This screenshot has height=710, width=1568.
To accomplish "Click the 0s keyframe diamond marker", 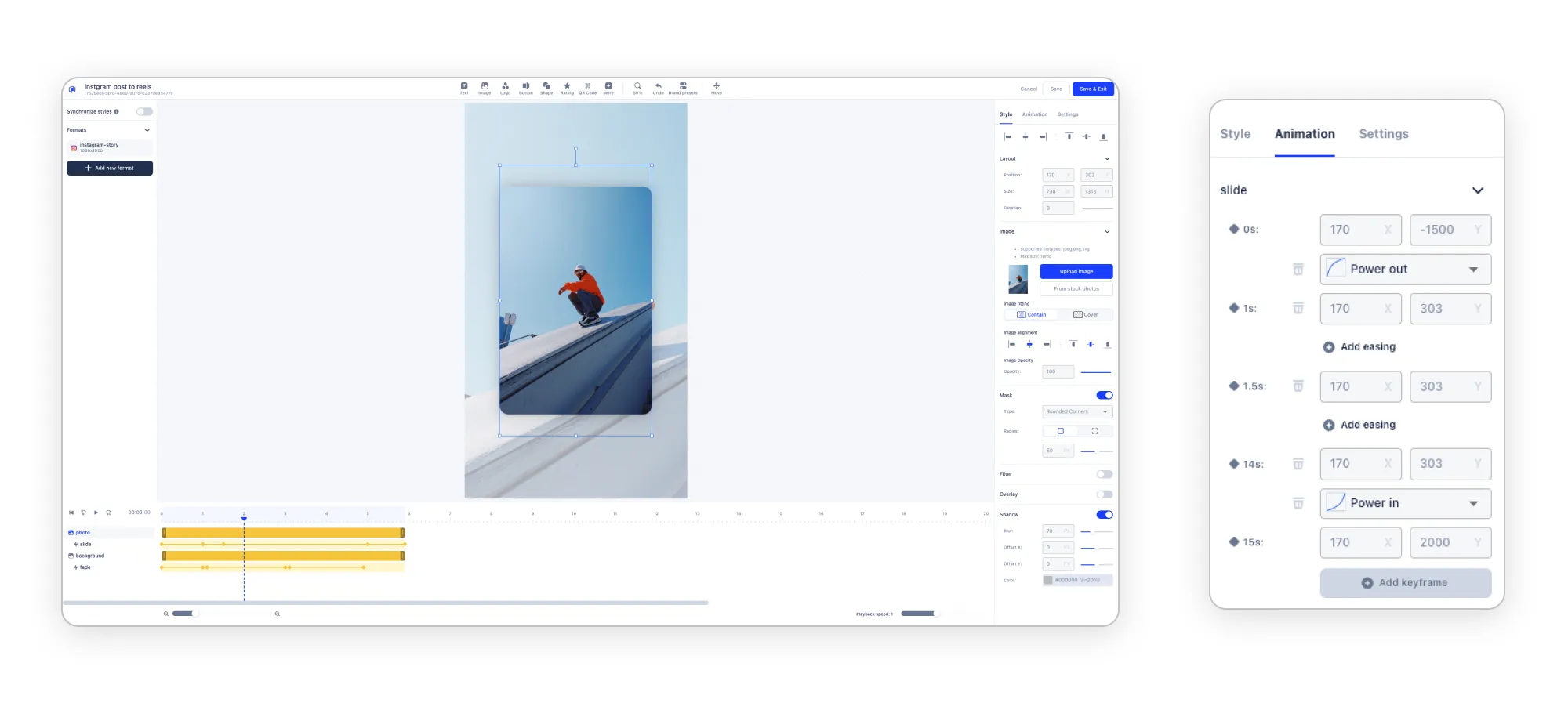I will click(x=1234, y=229).
